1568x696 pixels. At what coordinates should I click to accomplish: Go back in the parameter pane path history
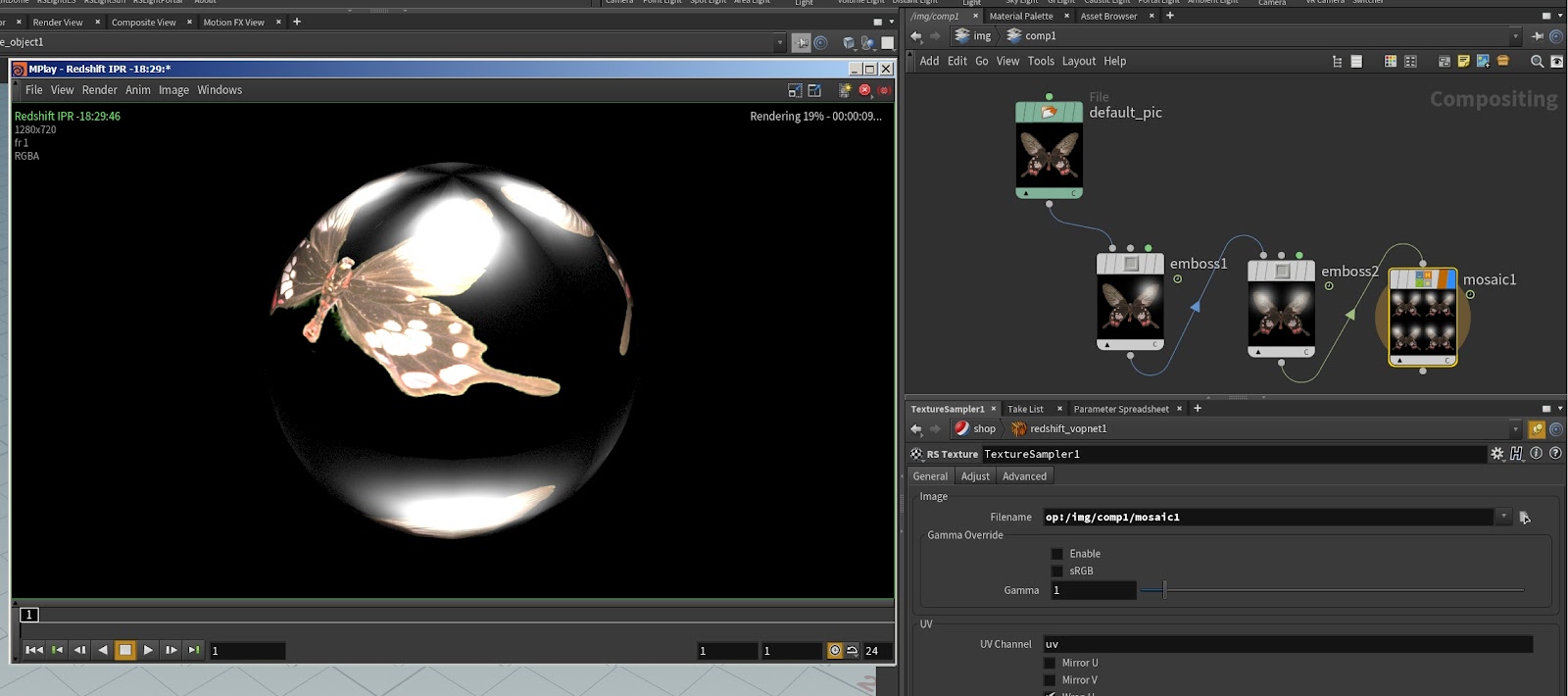tap(916, 429)
